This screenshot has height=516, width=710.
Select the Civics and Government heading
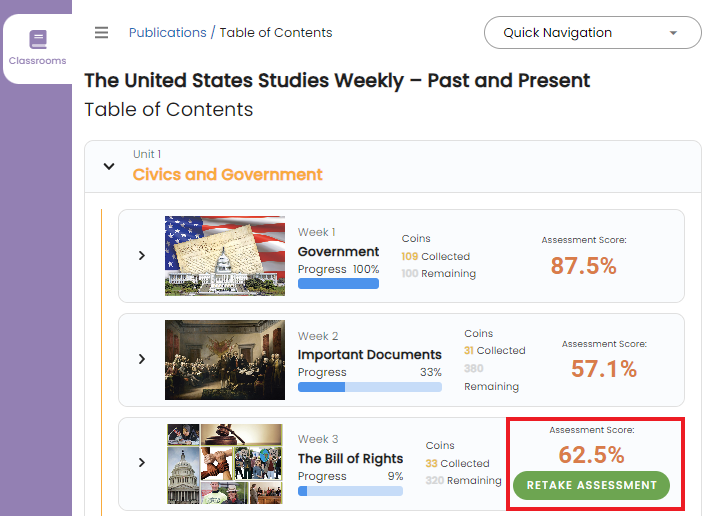(x=227, y=174)
